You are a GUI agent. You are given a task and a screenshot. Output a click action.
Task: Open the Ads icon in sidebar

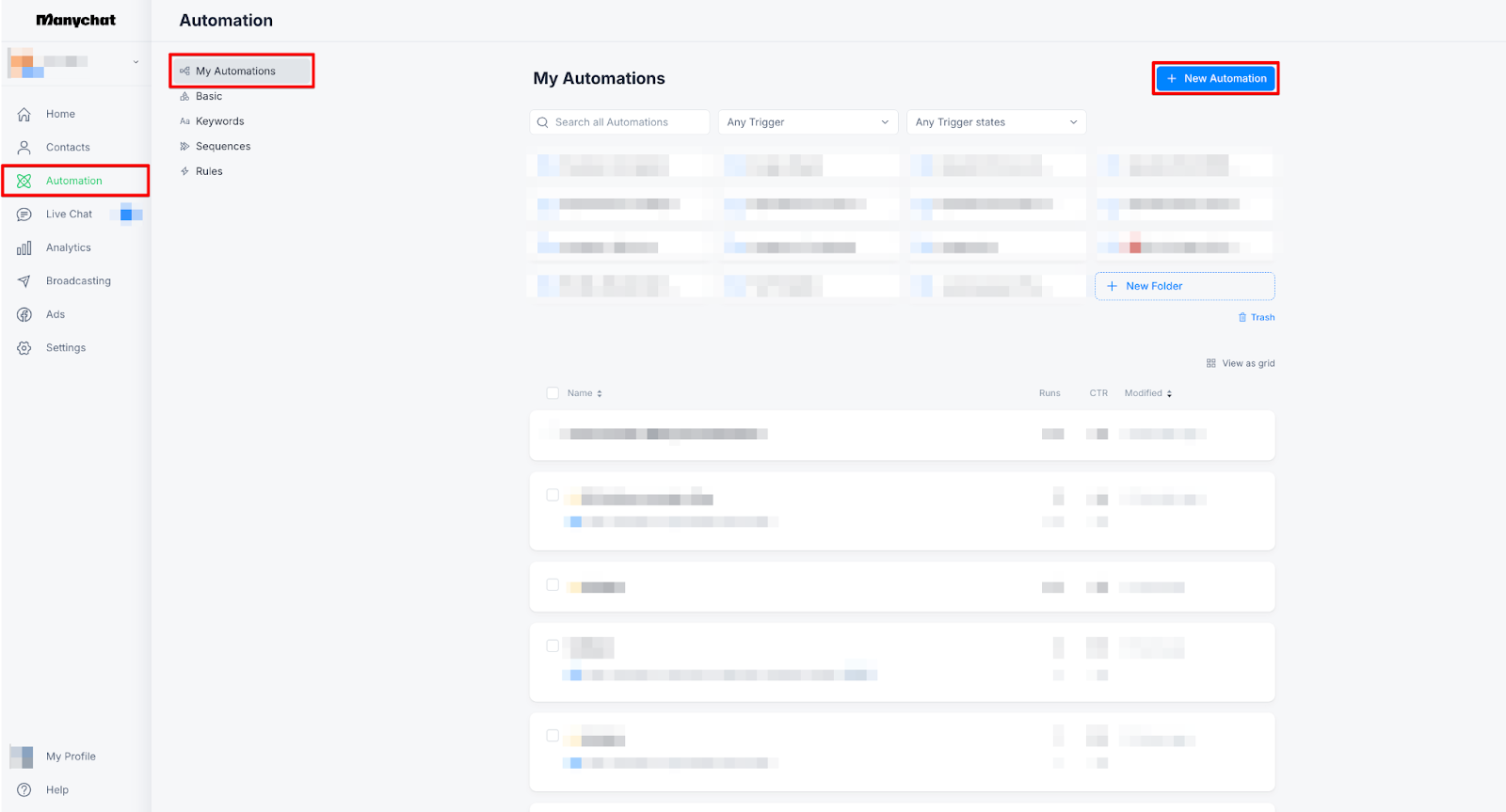coord(24,314)
